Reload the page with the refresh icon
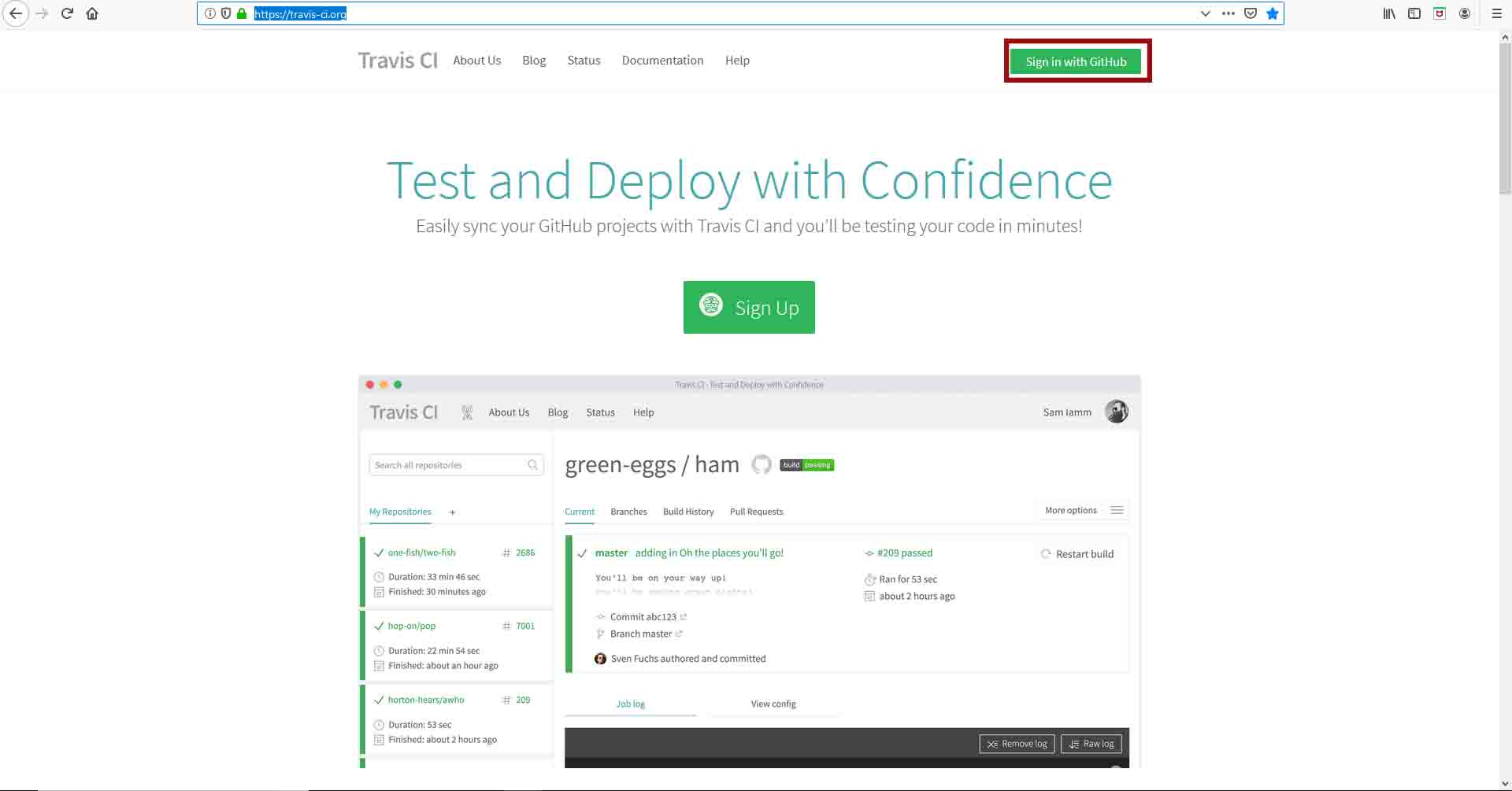This screenshot has width=1512, height=791. (67, 13)
